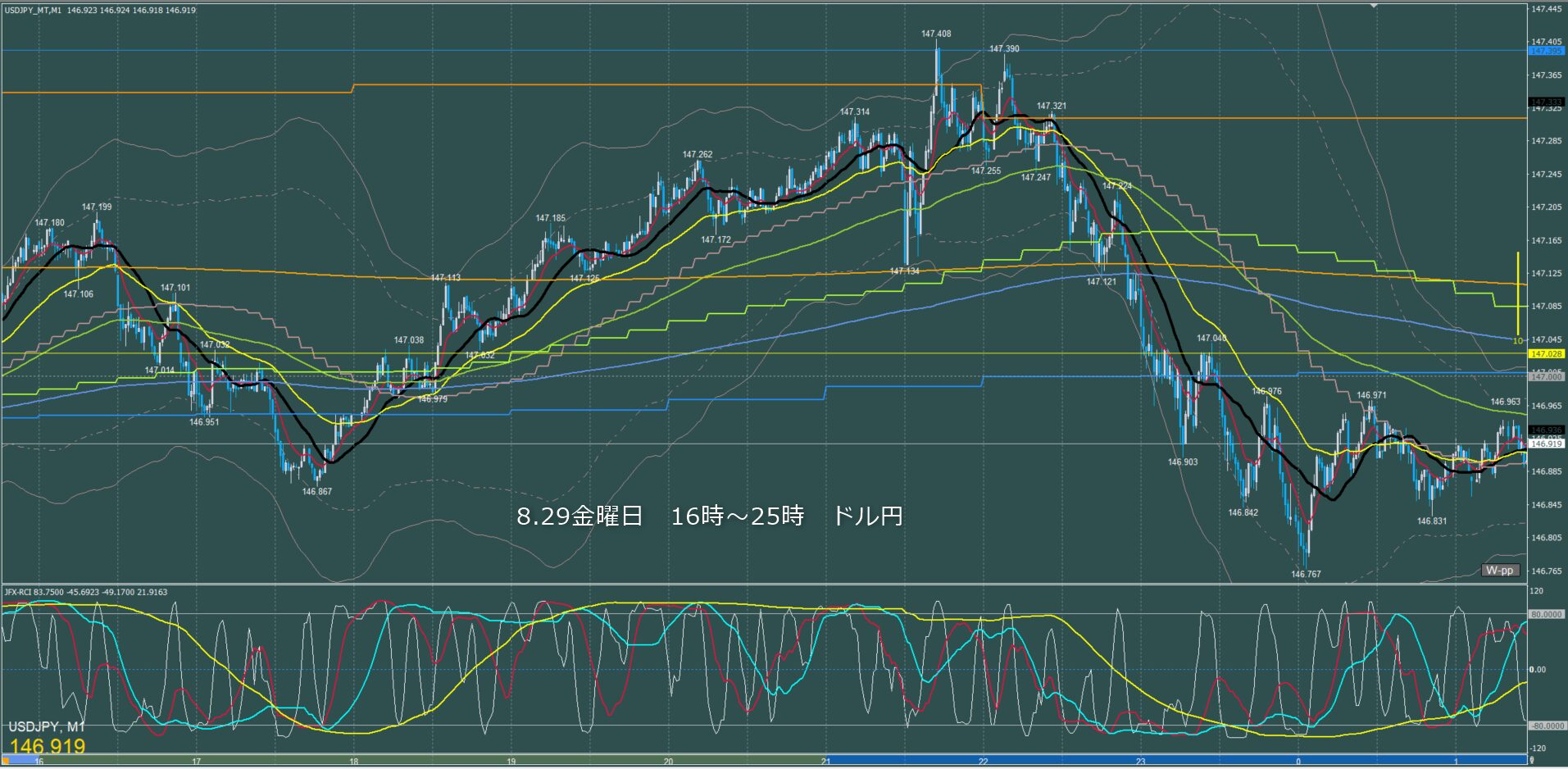Click the 80.0000 RCI level tag

1546,614
